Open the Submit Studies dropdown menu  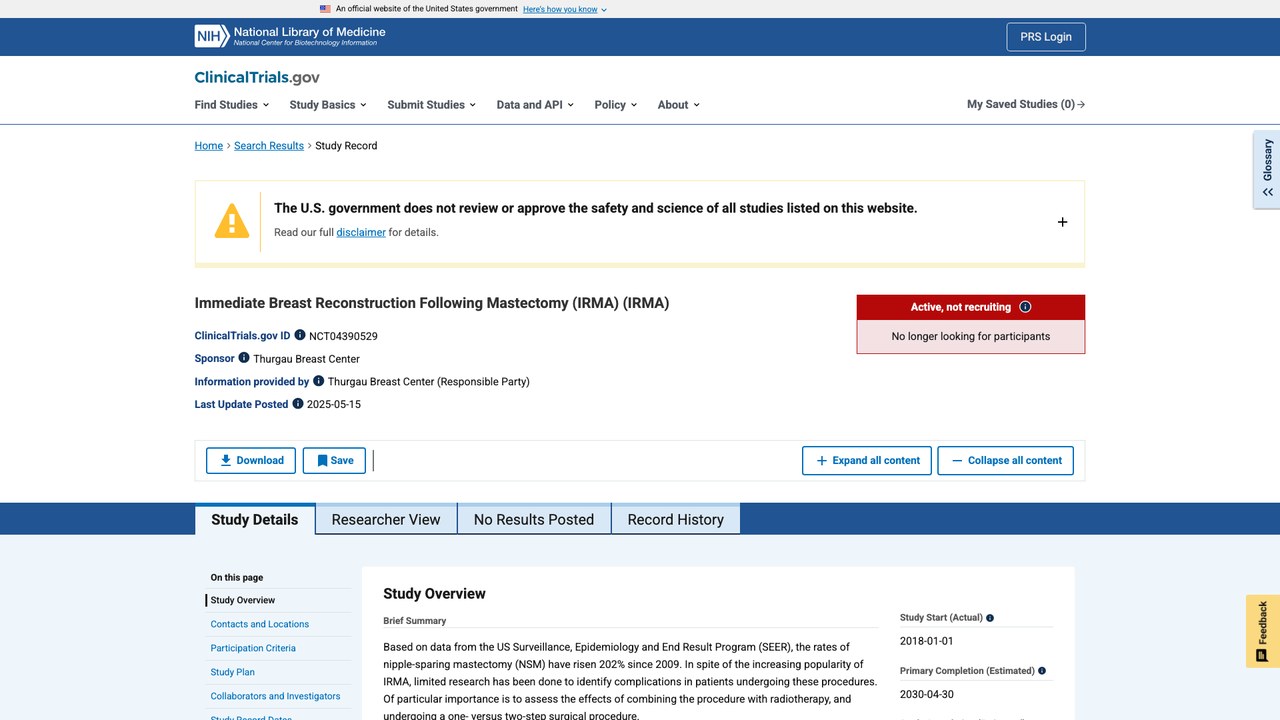[431, 104]
